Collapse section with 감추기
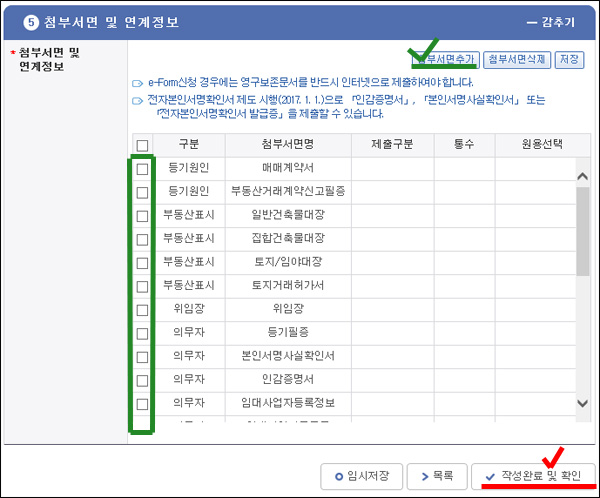600x498 pixels. click(551, 22)
